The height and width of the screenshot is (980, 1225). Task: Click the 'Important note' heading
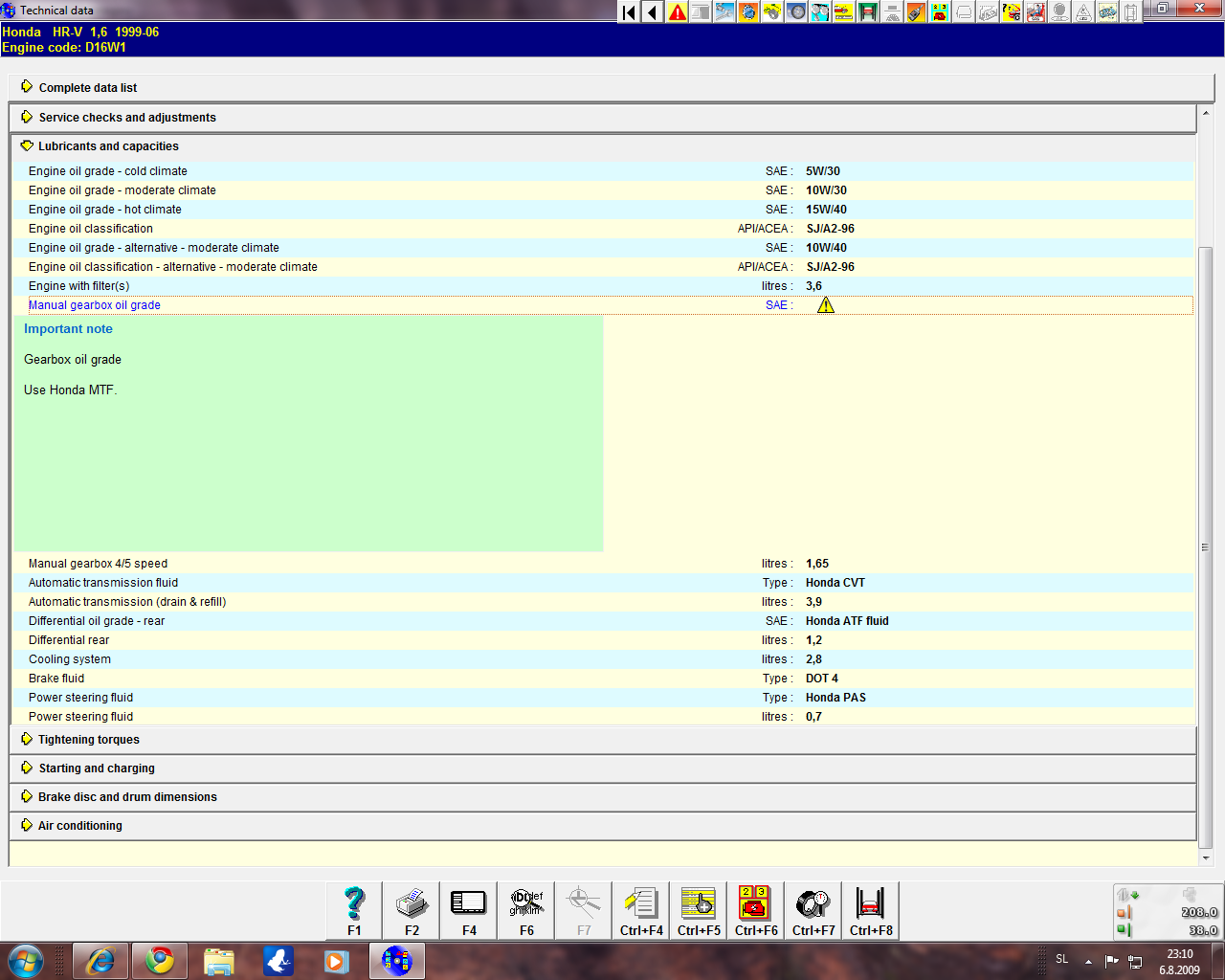[68, 329]
